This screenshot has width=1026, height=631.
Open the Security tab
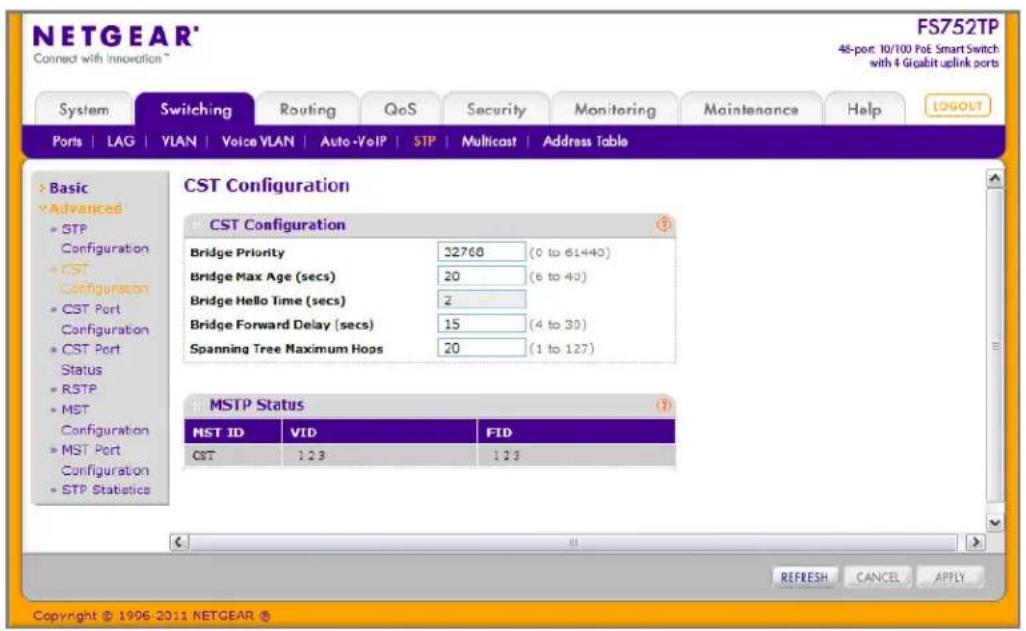point(496,109)
